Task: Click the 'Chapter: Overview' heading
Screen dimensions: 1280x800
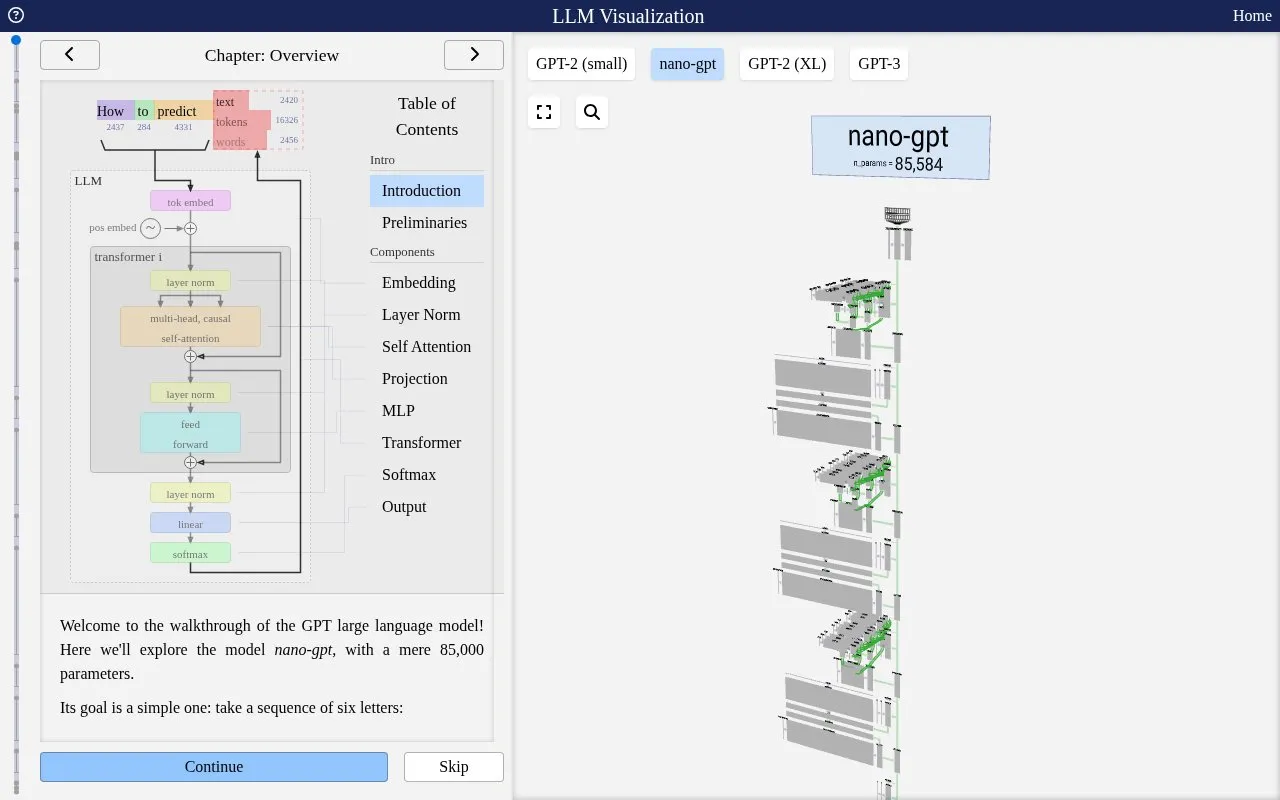Action: tap(272, 55)
